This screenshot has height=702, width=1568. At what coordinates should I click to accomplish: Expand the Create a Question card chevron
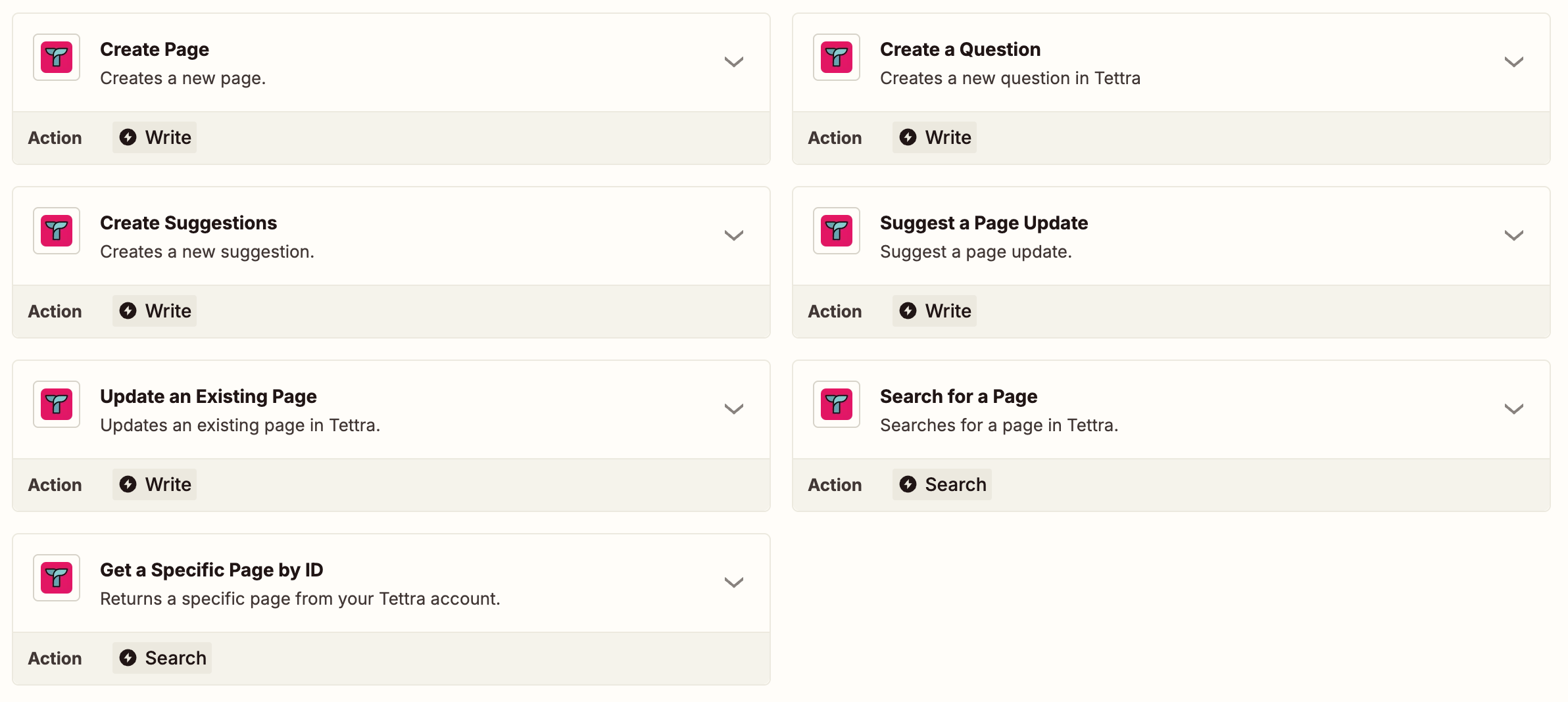pos(1514,62)
